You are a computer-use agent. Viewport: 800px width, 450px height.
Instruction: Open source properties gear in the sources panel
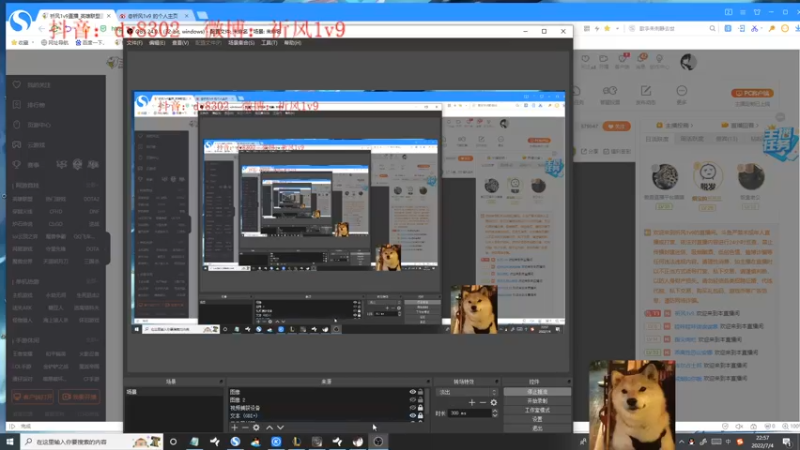pos(256,428)
